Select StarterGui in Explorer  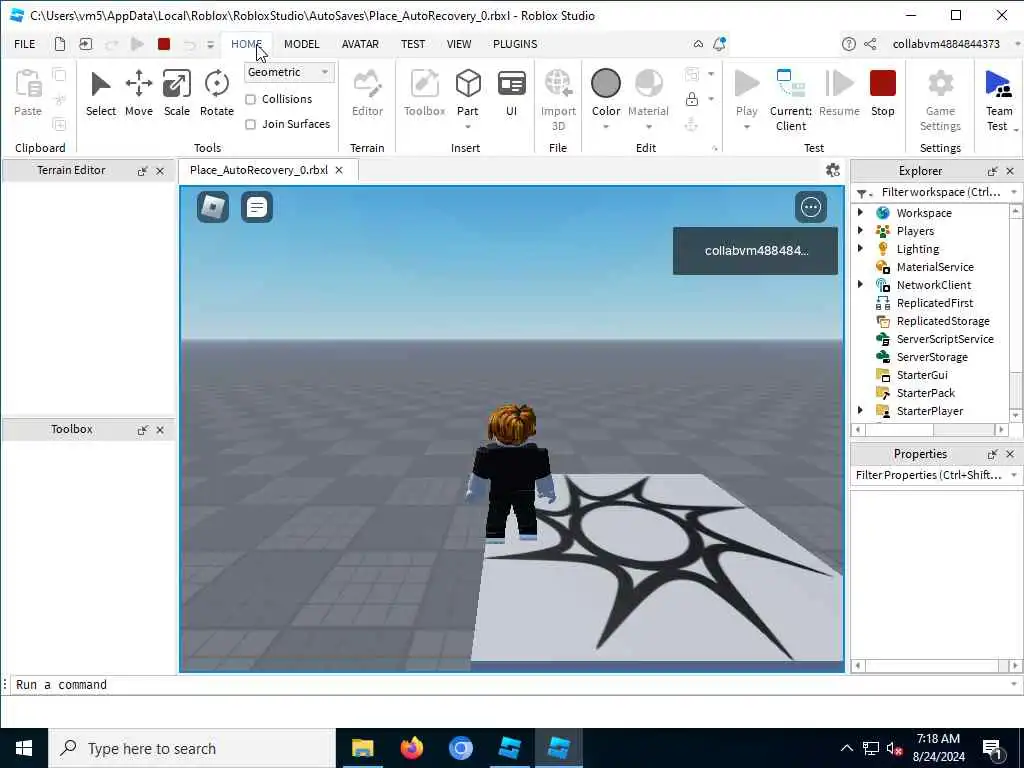point(921,375)
